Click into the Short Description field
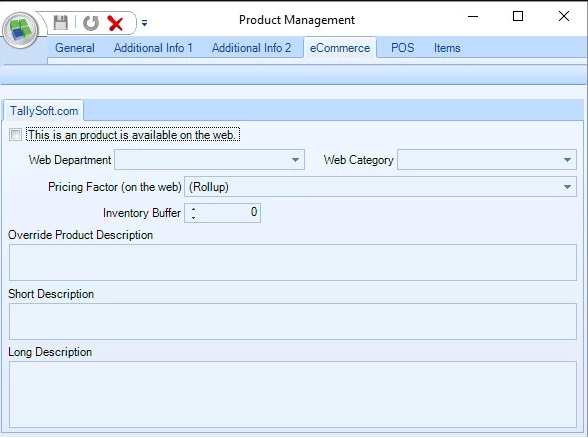The image size is (588, 438). point(292,321)
